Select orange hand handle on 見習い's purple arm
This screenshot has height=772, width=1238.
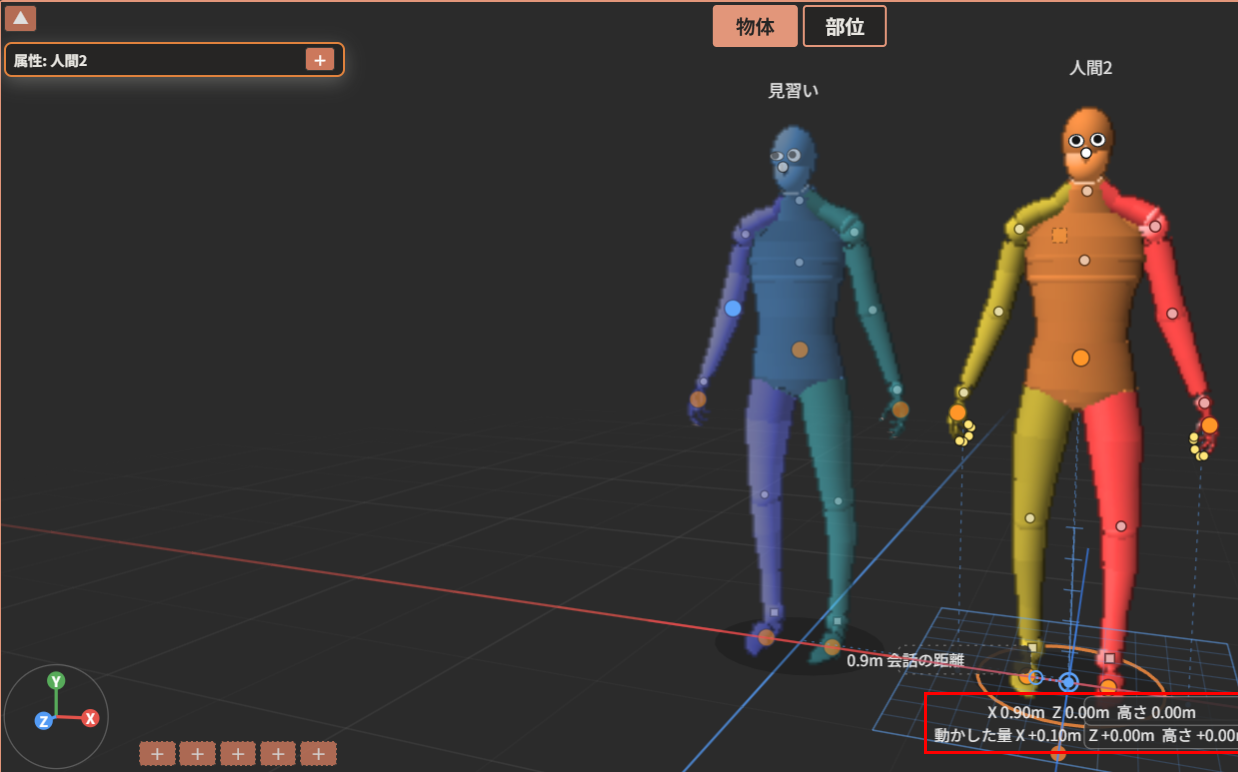point(698,398)
